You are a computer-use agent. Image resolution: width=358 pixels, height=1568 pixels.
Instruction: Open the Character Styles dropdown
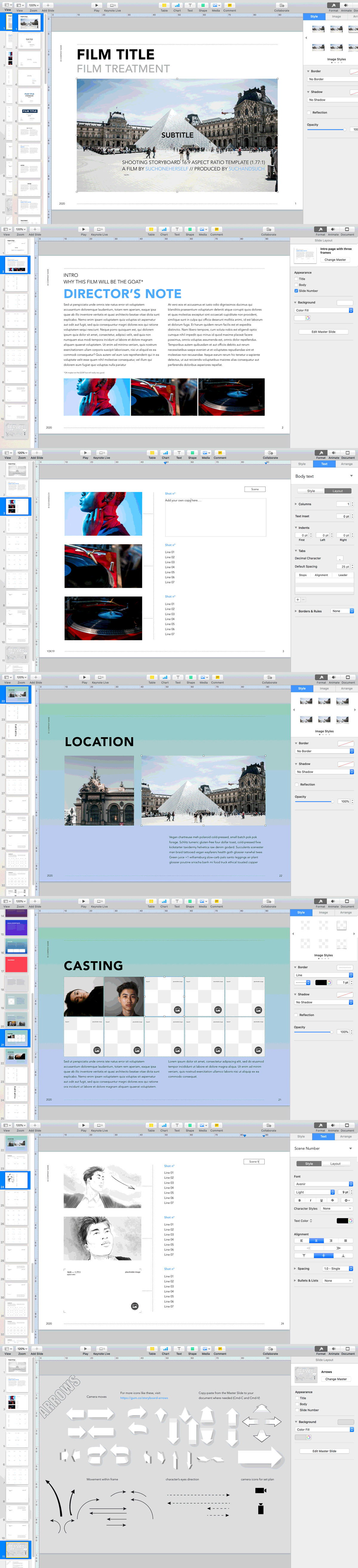coord(337,1208)
